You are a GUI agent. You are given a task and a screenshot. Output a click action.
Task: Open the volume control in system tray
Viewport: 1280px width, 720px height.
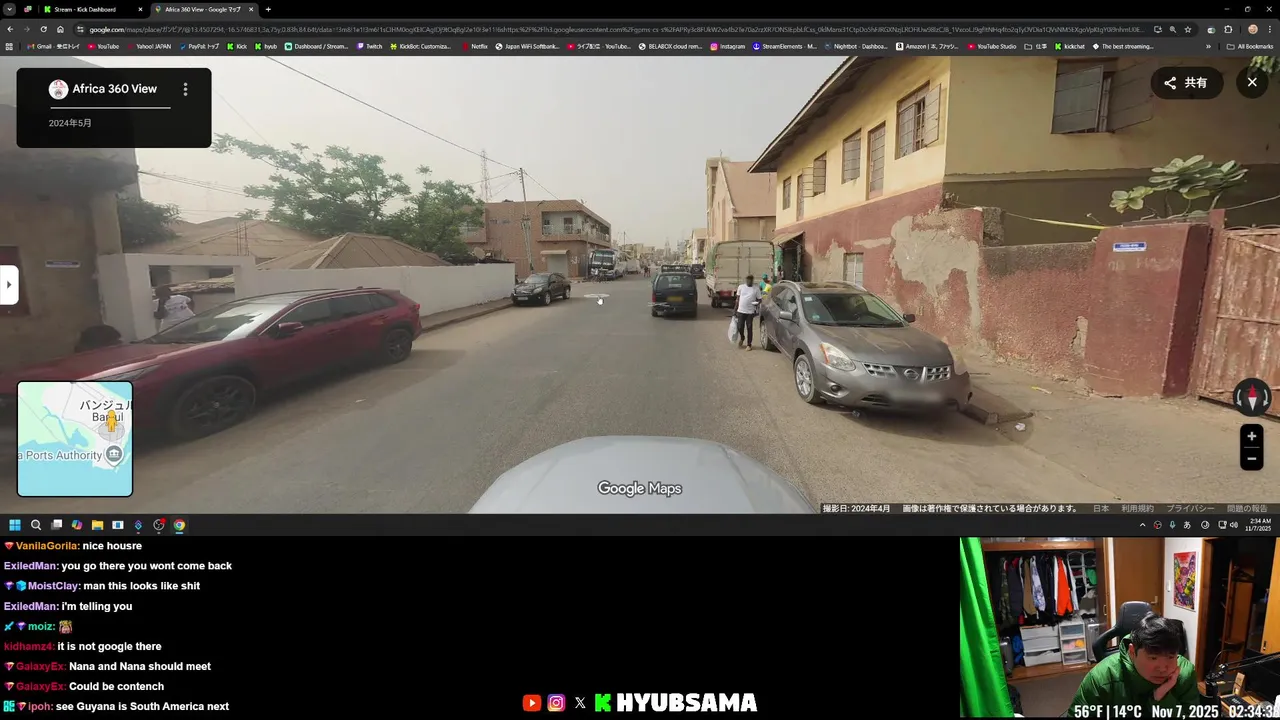[x=1234, y=525]
